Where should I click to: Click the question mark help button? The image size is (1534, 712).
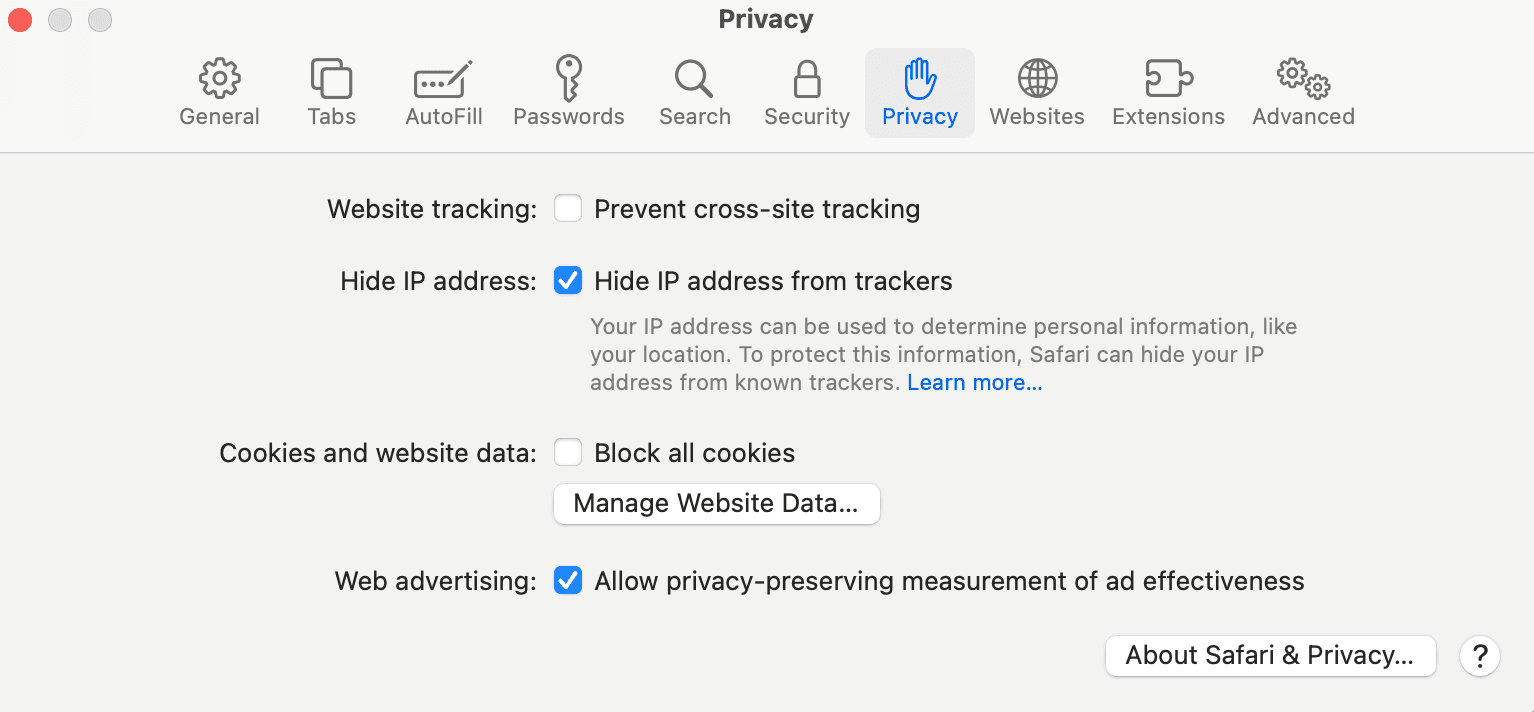1479,656
